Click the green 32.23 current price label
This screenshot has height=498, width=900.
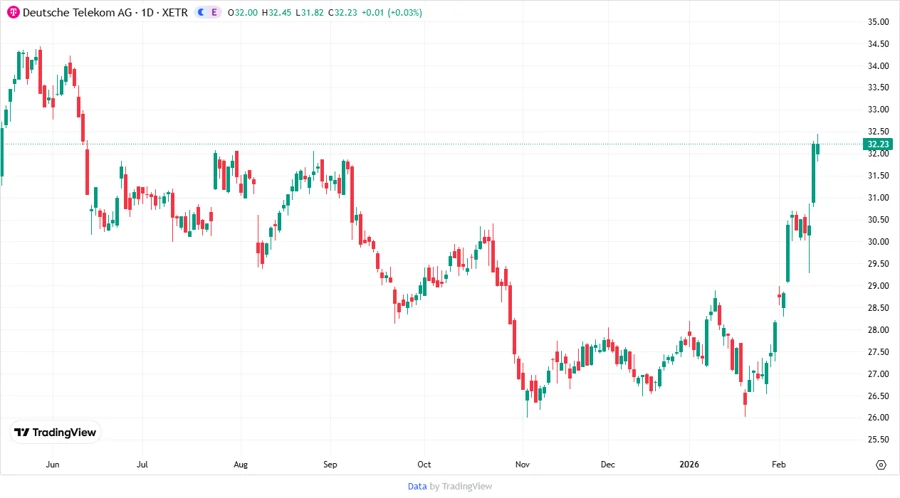click(878, 144)
